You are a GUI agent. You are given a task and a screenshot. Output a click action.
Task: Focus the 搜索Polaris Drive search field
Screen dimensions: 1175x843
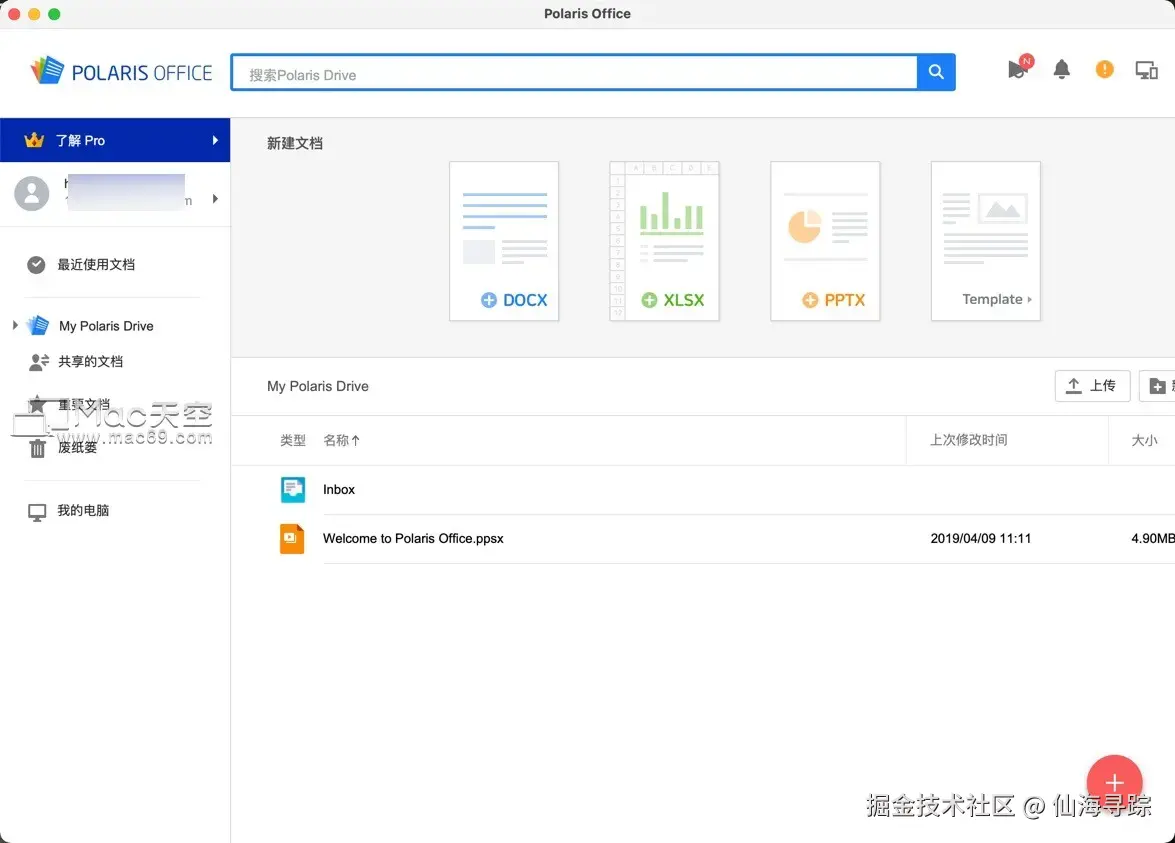(574, 73)
